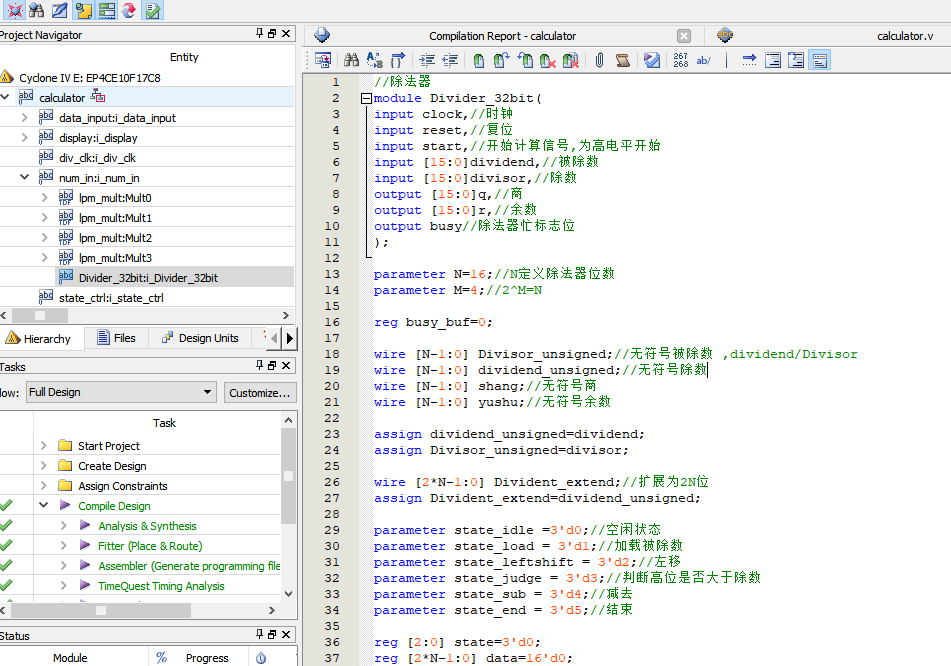Click the yellow note icon on top toolbar
This screenshot has height=666, width=951.
(83, 10)
